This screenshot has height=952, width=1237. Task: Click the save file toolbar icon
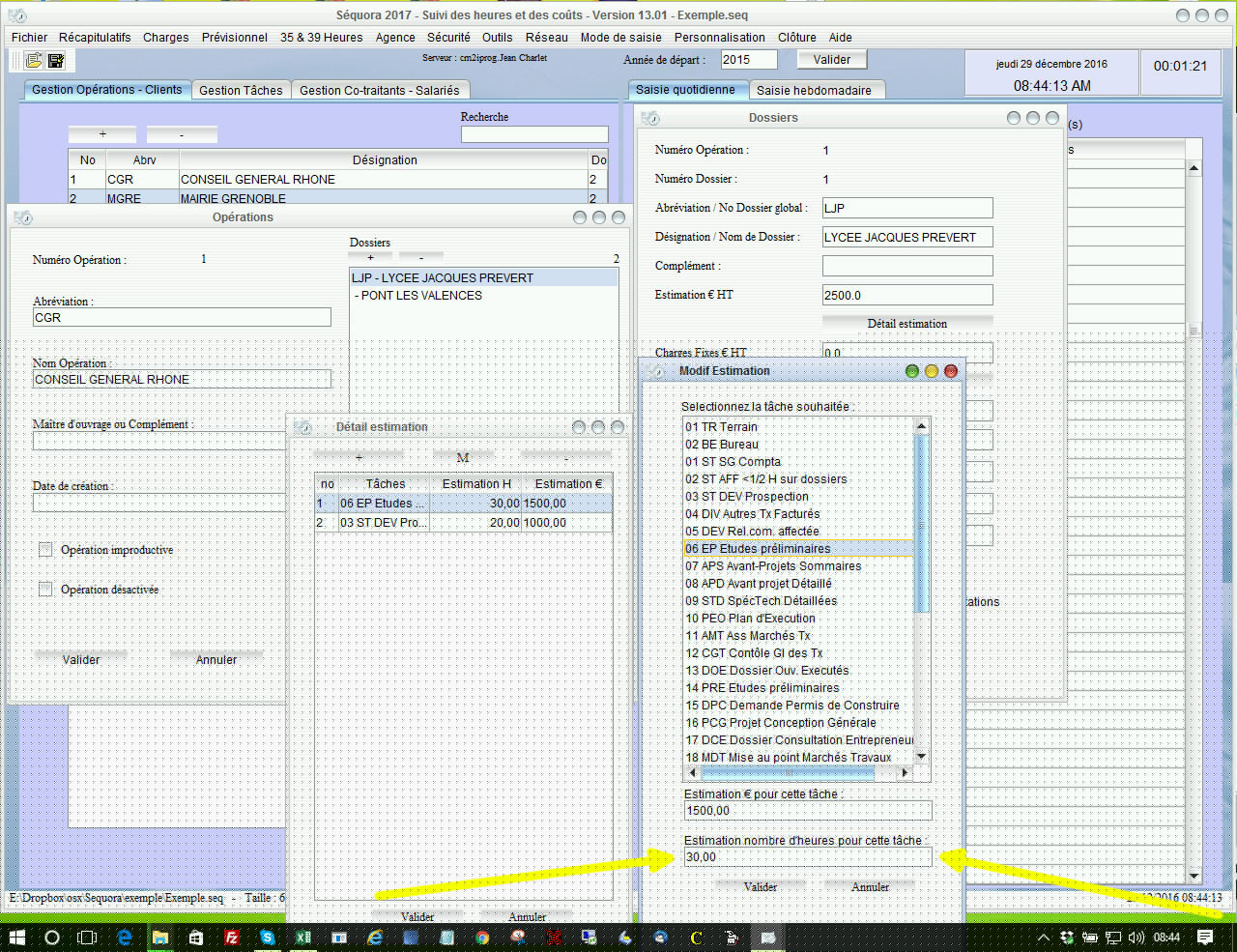[x=56, y=61]
